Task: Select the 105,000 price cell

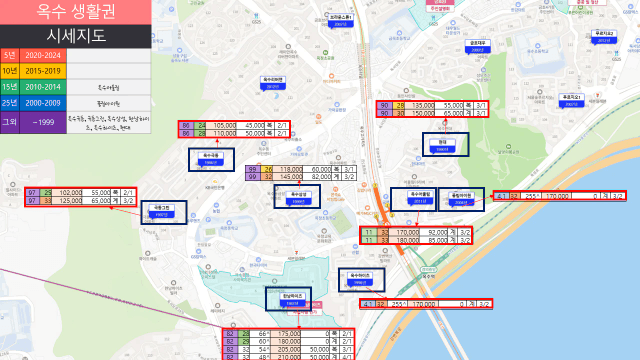Action: [x=221, y=125]
